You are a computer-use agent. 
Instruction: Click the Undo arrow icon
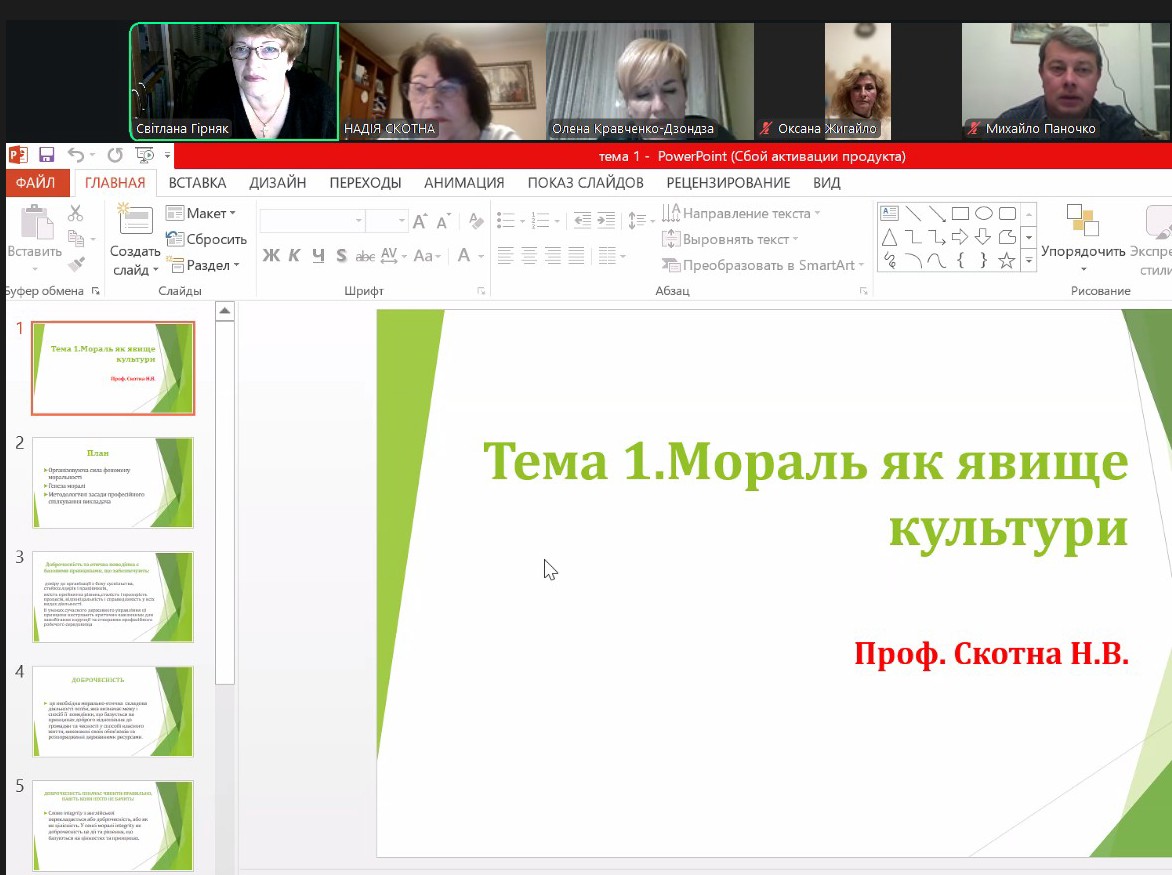click(77, 155)
